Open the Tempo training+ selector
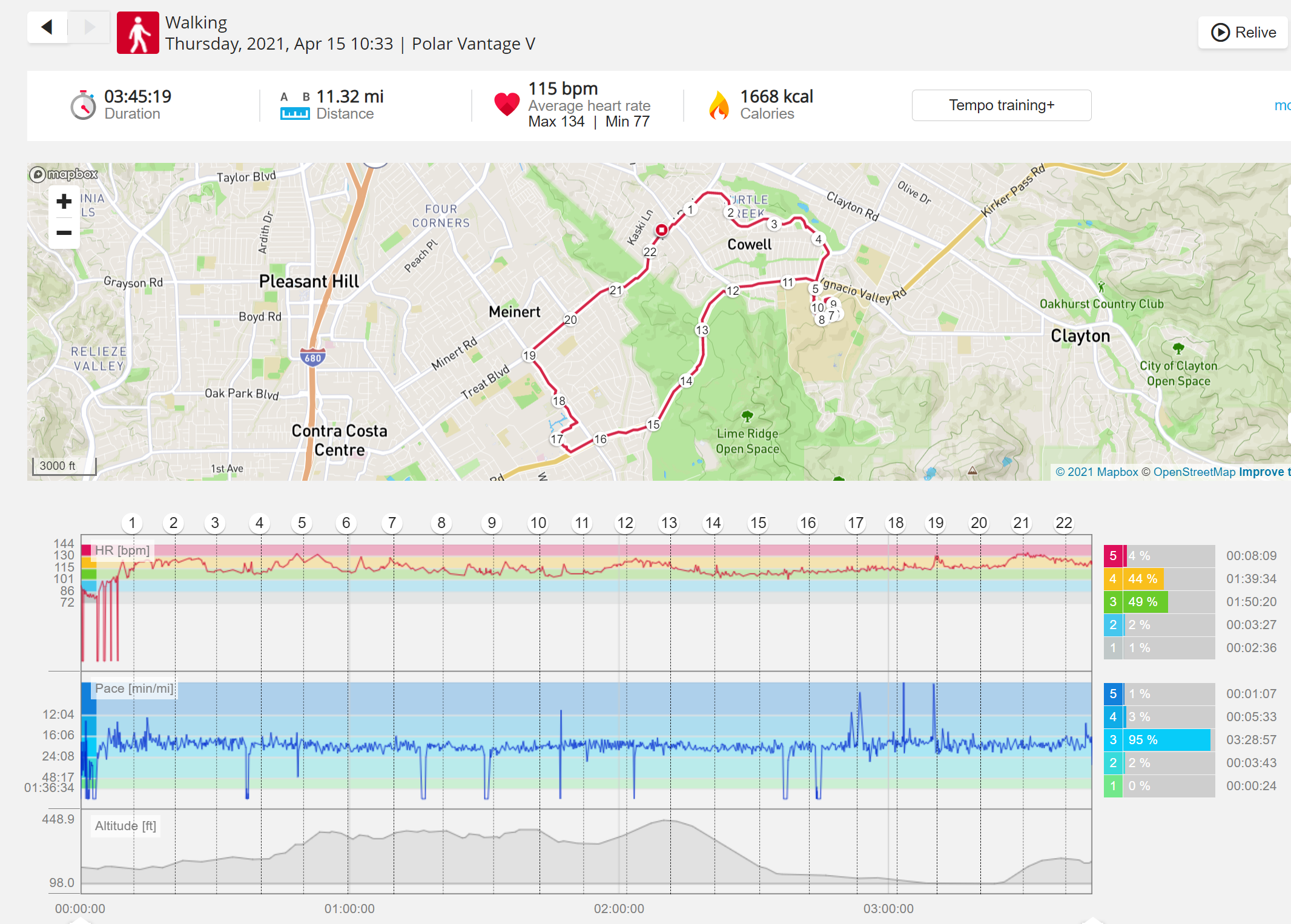 point(1002,105)
